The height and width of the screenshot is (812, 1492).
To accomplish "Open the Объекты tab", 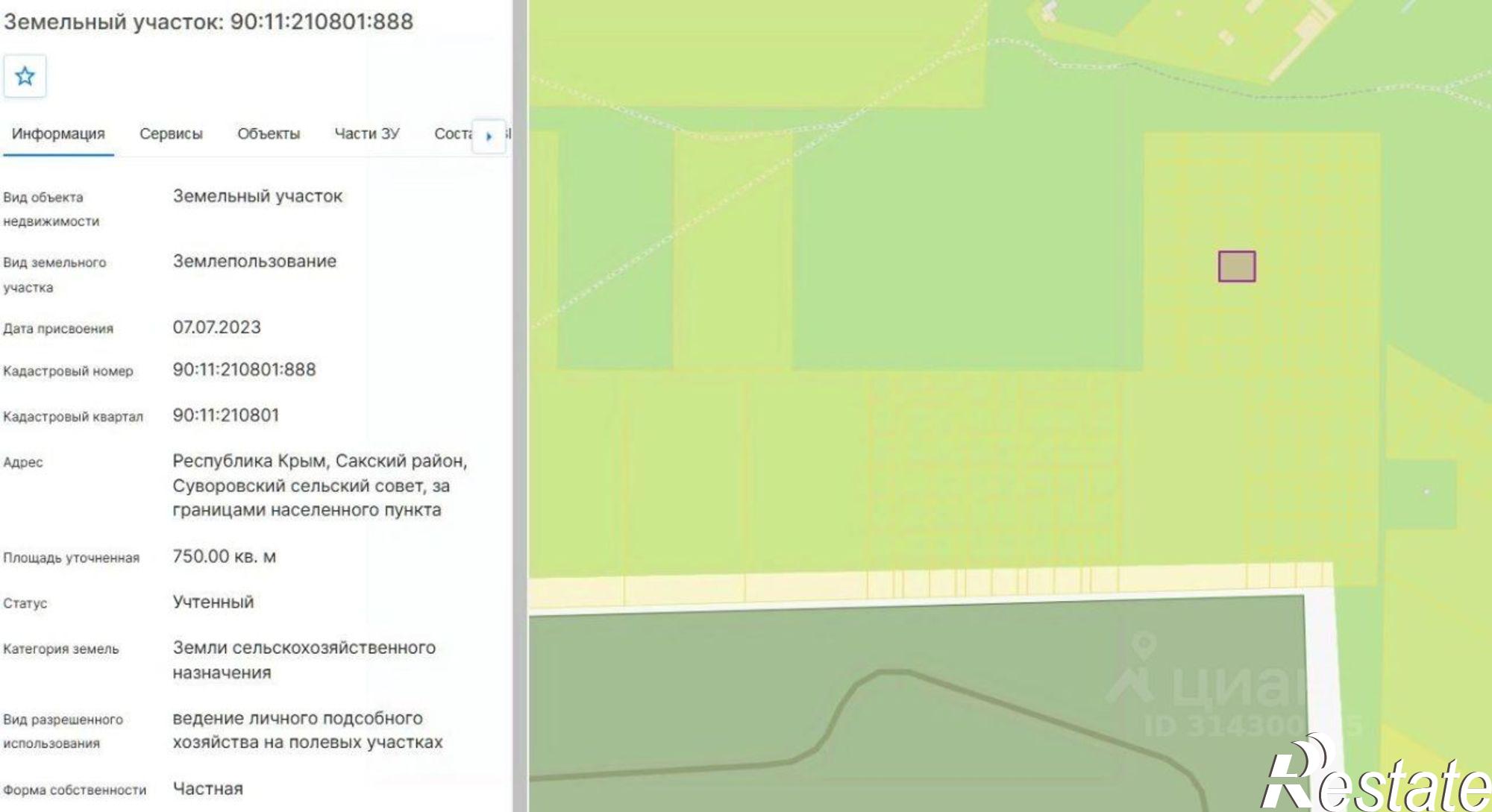I will pyautogui.click(x=269, y=134).
